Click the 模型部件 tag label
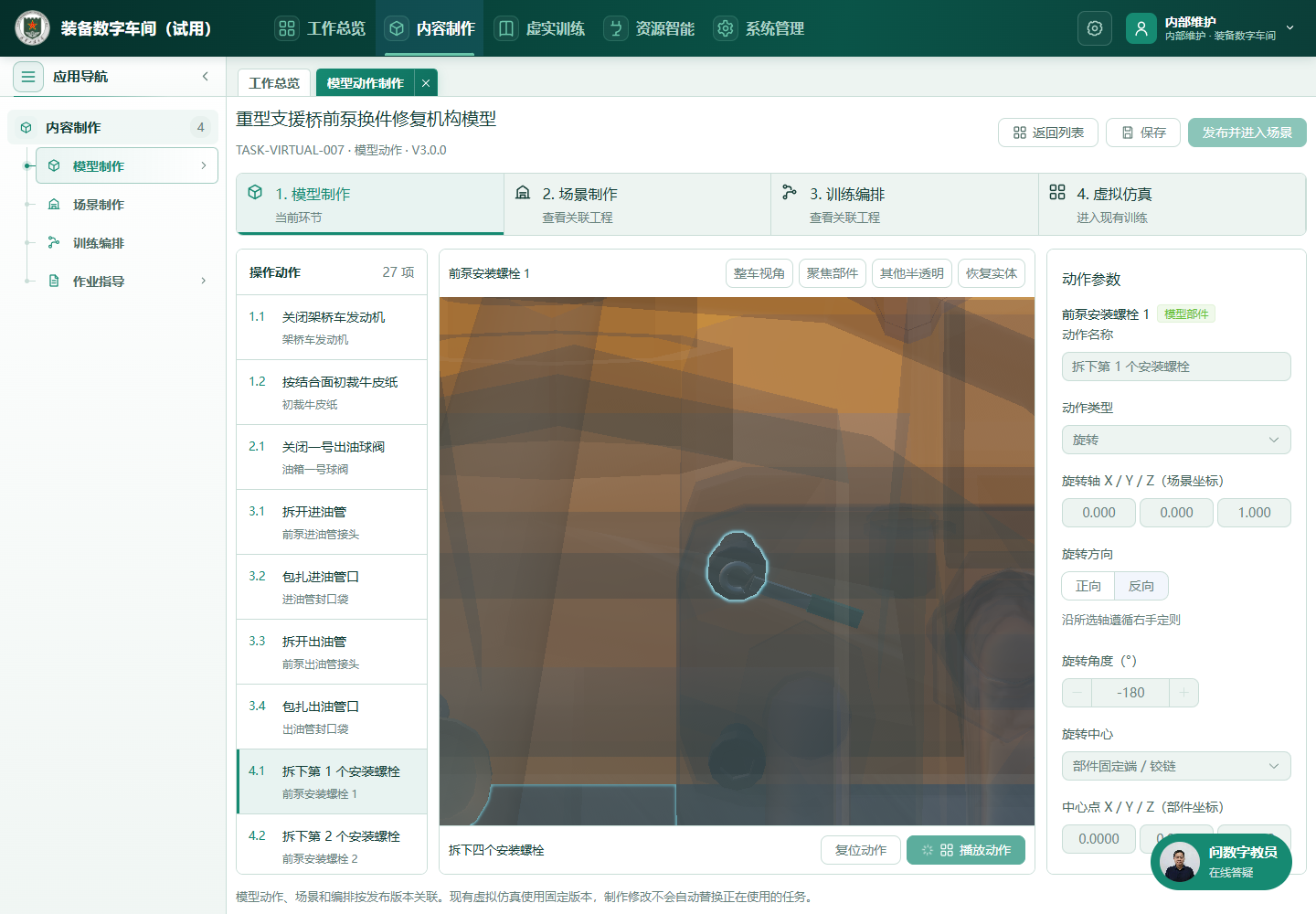The height and width of the screenshot is (914, 1316). (1186, 314)
